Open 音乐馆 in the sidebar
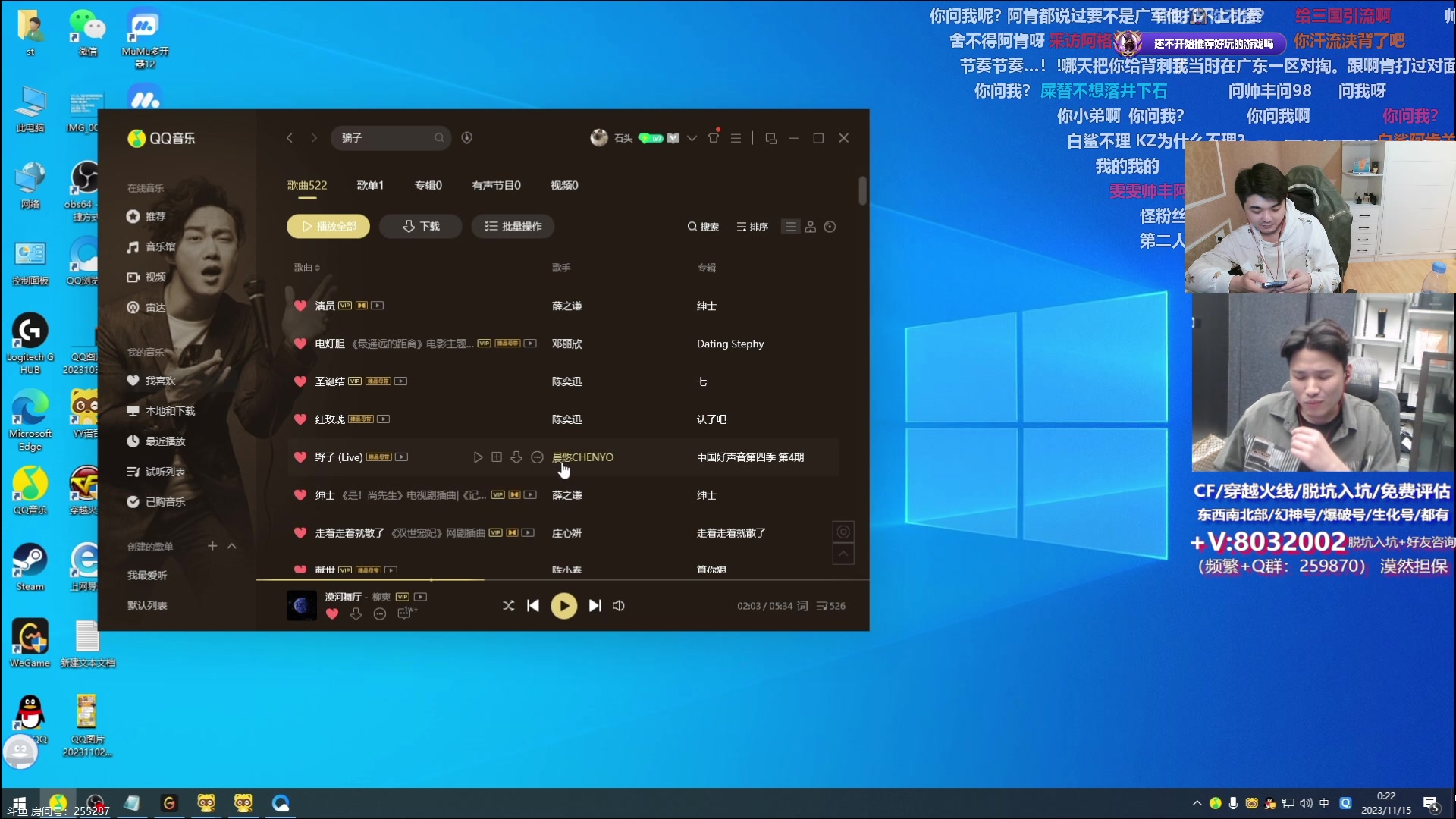Screen dimensions: 1456x819 pyautogui.click(x=151, y=247)
